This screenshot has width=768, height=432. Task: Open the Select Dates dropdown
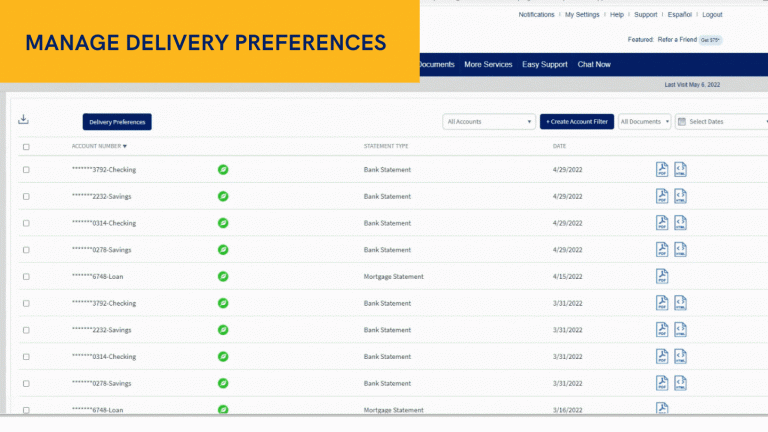[x=720, y=122]
